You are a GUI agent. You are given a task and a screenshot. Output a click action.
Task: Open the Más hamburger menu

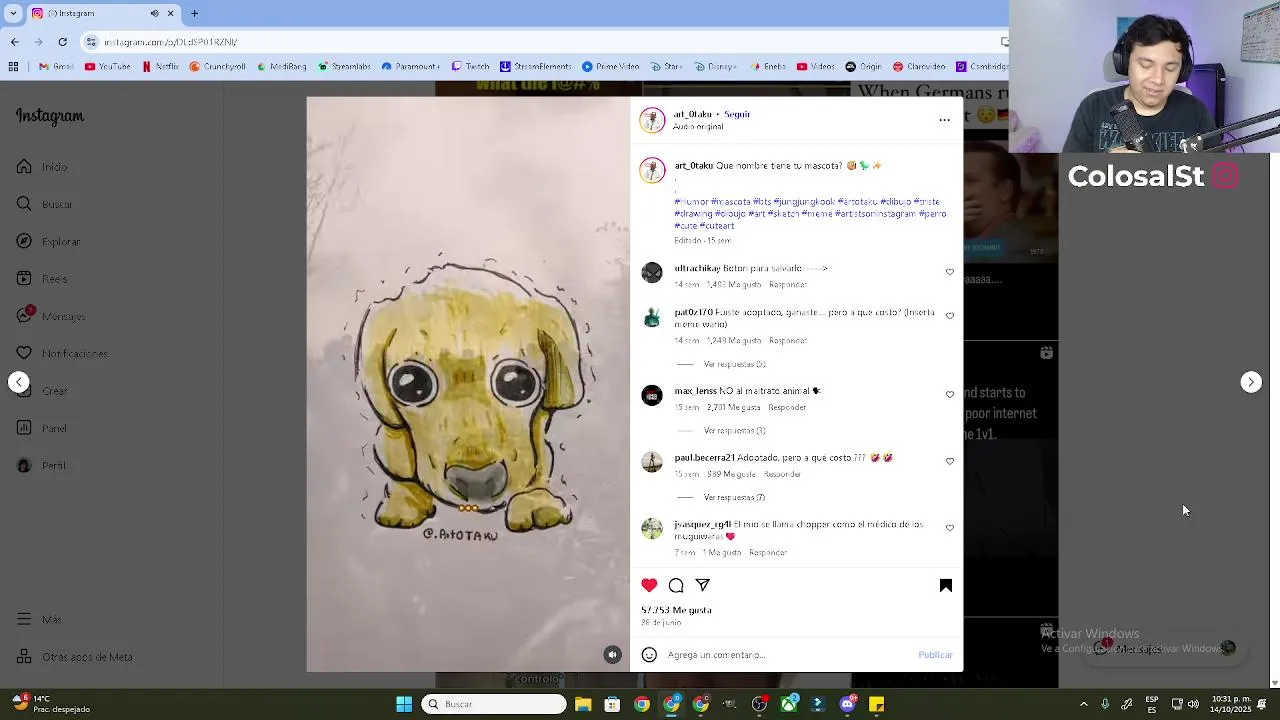pos(39,619)
